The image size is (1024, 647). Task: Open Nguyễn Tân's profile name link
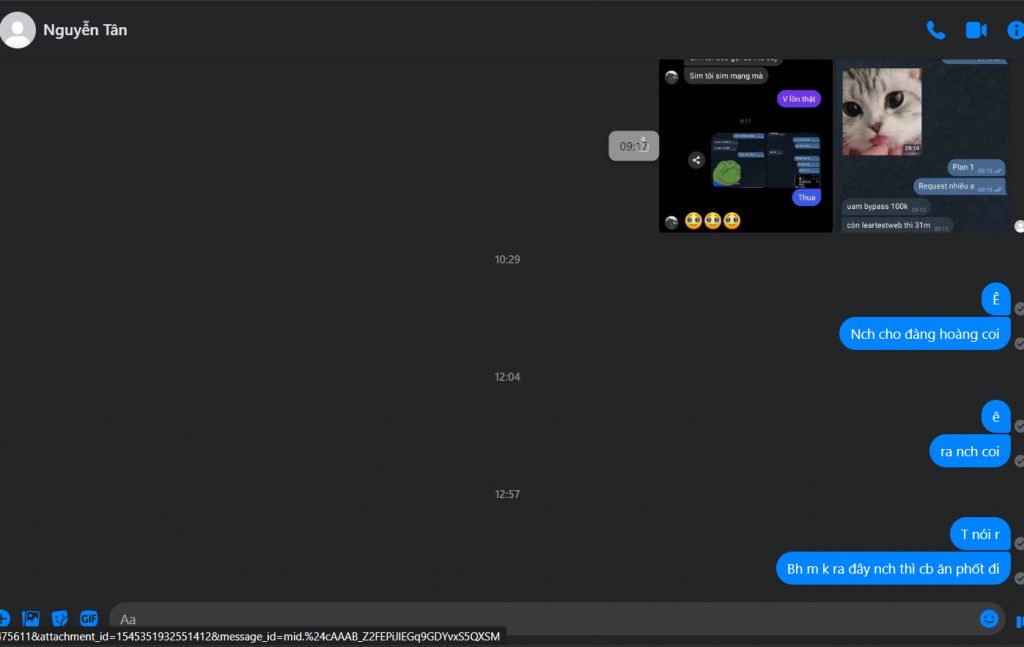pos(85,30)
